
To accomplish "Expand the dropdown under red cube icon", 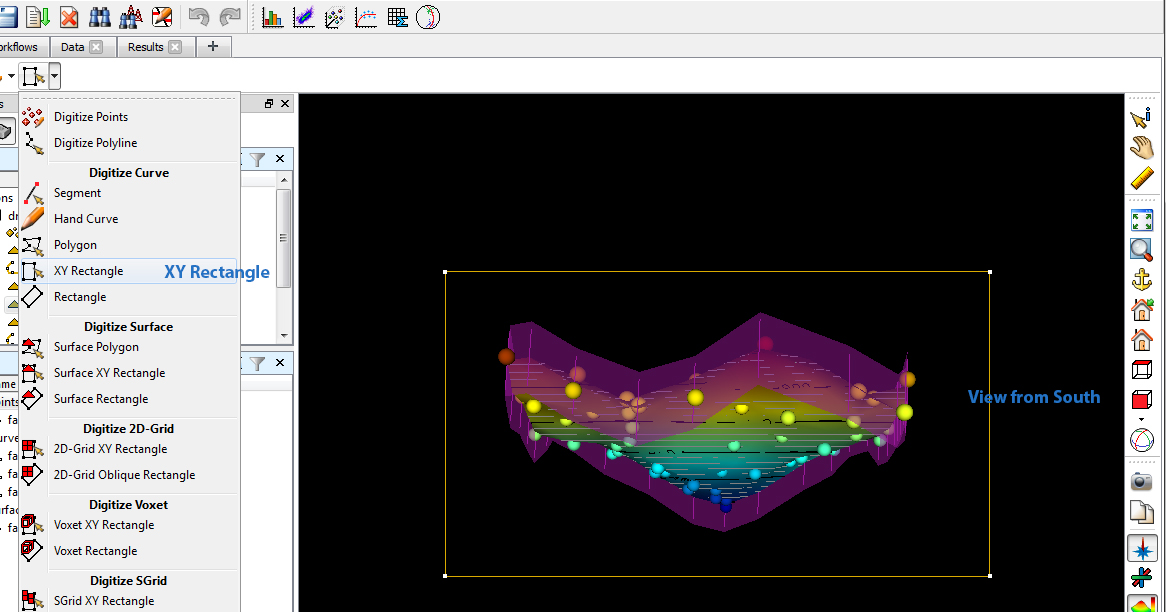I will point(1141,419).
